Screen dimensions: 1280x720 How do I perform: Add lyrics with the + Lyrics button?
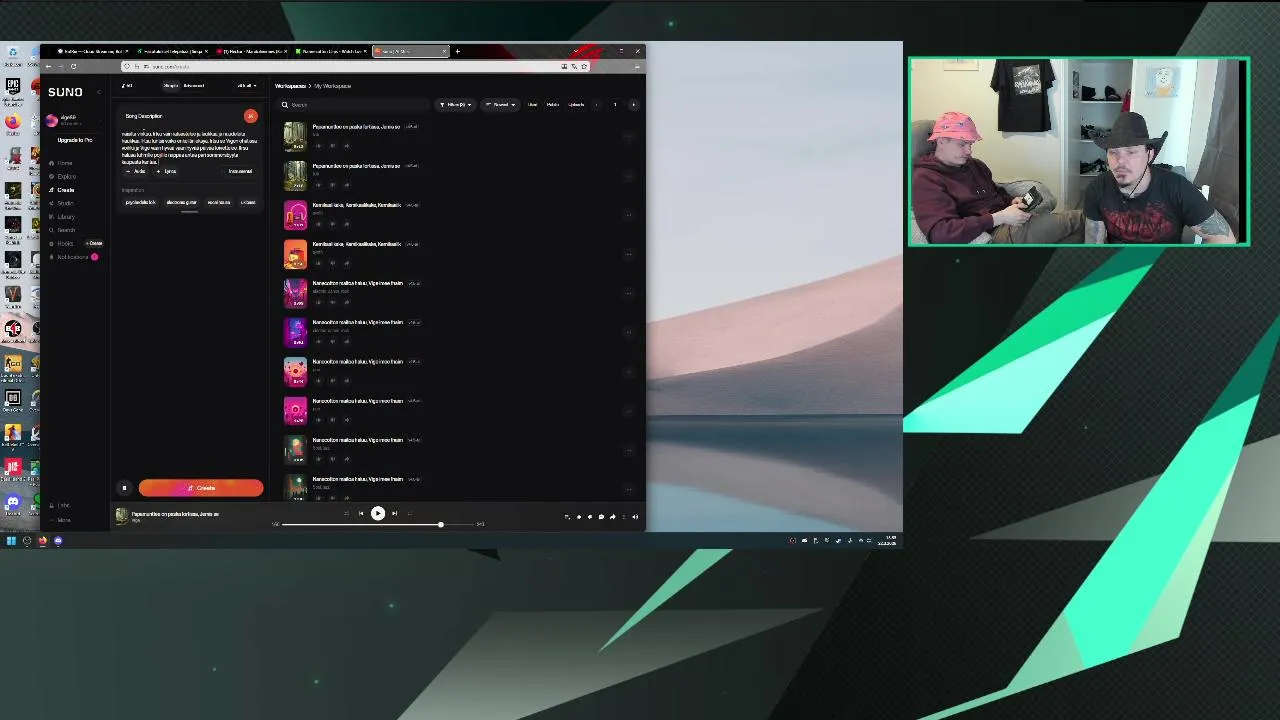click(x=166, y=172)
